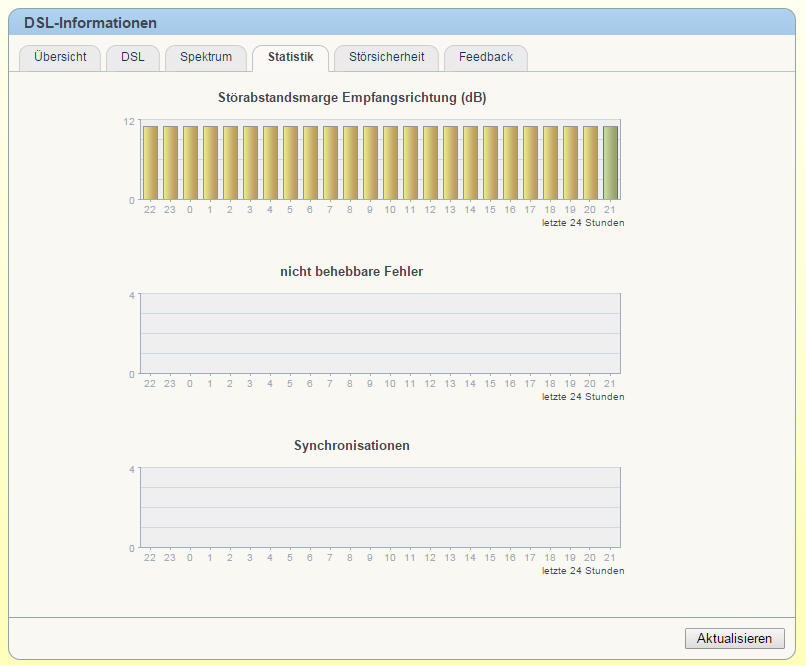This screenshot has width=806, height=666.
Task: Go to the Feedback tab
Action: click(486, 58)
